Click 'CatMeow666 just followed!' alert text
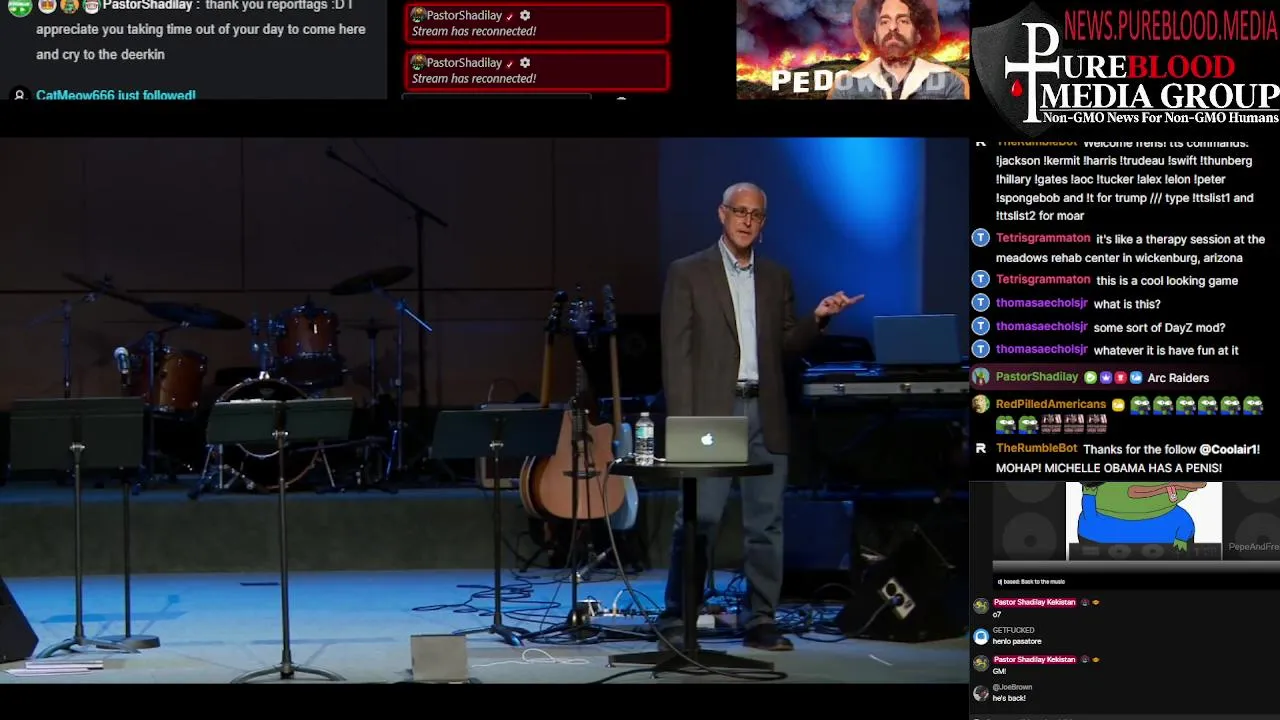Screen dimensions: 1280x720 [116, 95]
